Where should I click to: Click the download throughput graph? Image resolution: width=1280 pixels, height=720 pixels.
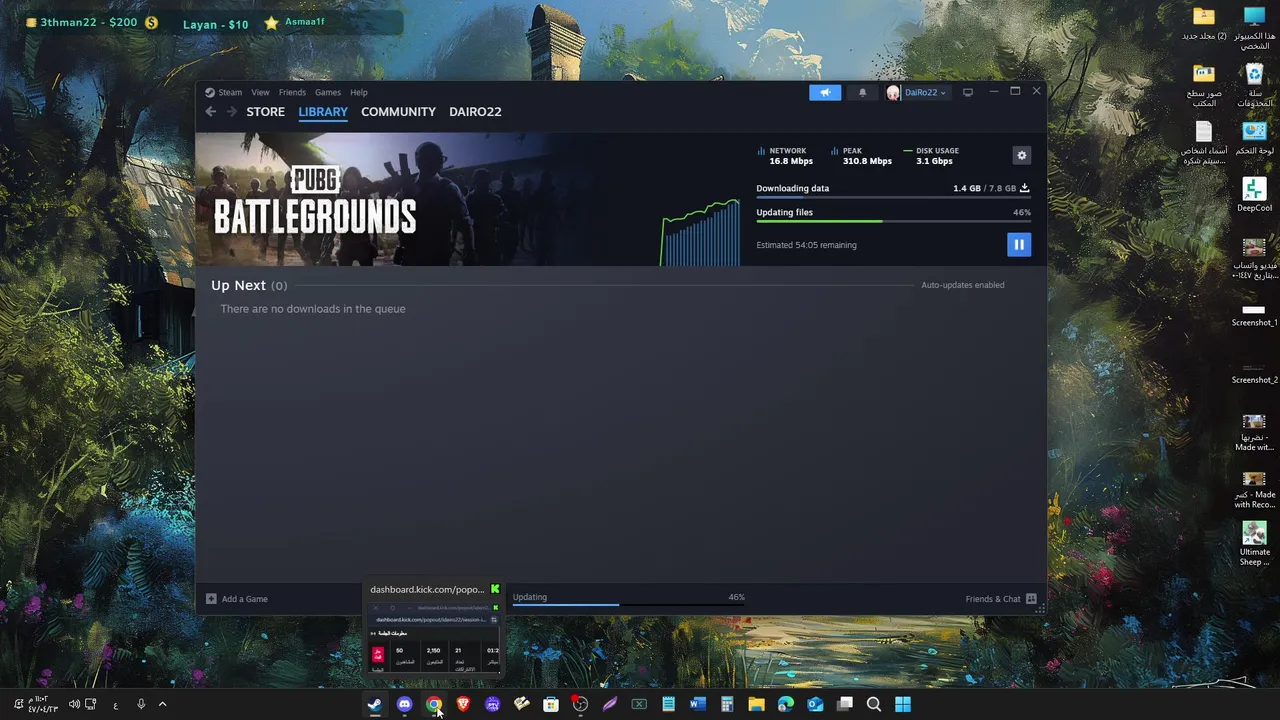(x=700, y=232)
